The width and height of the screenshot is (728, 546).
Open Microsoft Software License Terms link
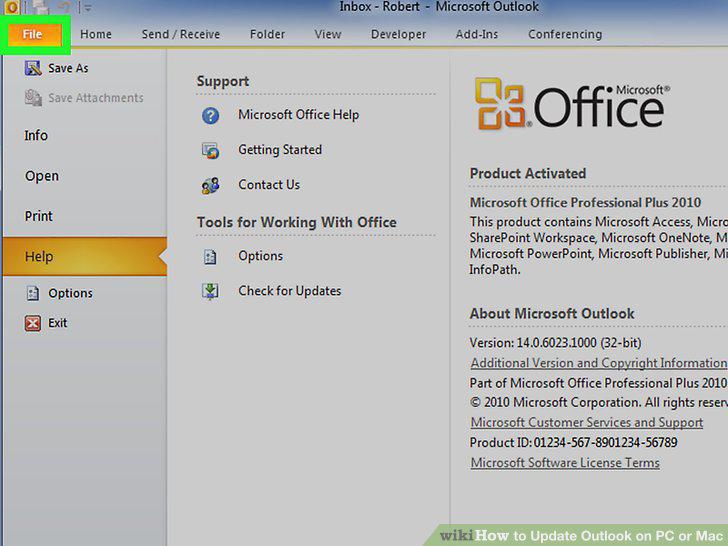tap(565, 463)
